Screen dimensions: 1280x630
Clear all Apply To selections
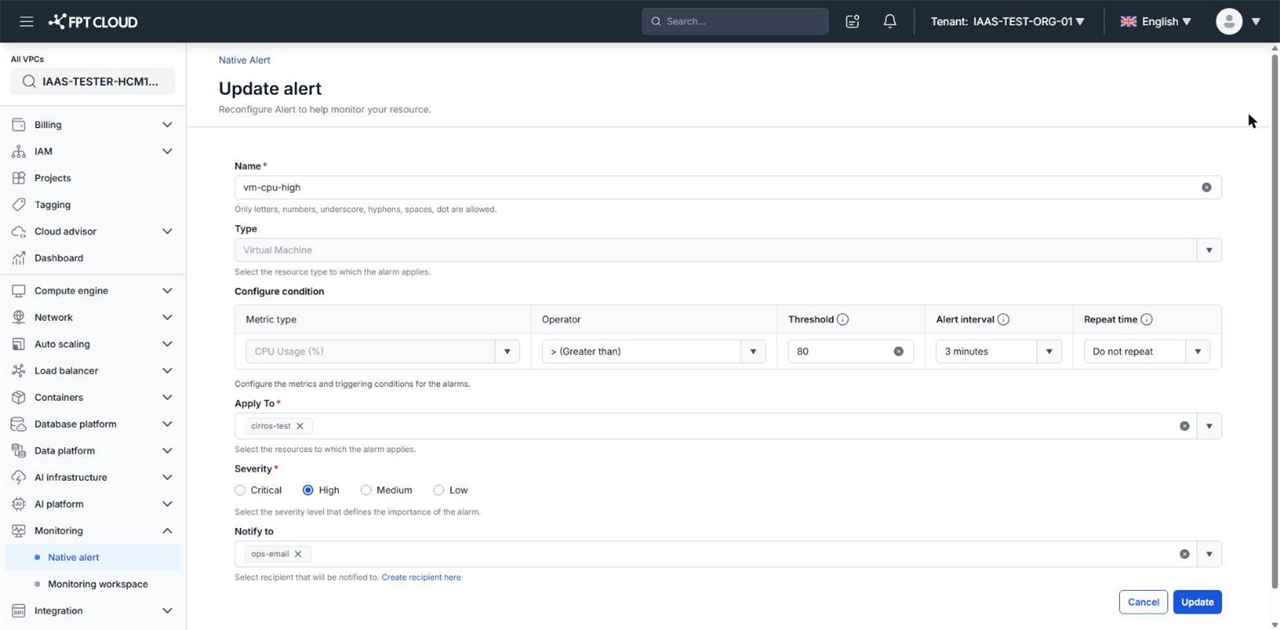pos(1184,426)
